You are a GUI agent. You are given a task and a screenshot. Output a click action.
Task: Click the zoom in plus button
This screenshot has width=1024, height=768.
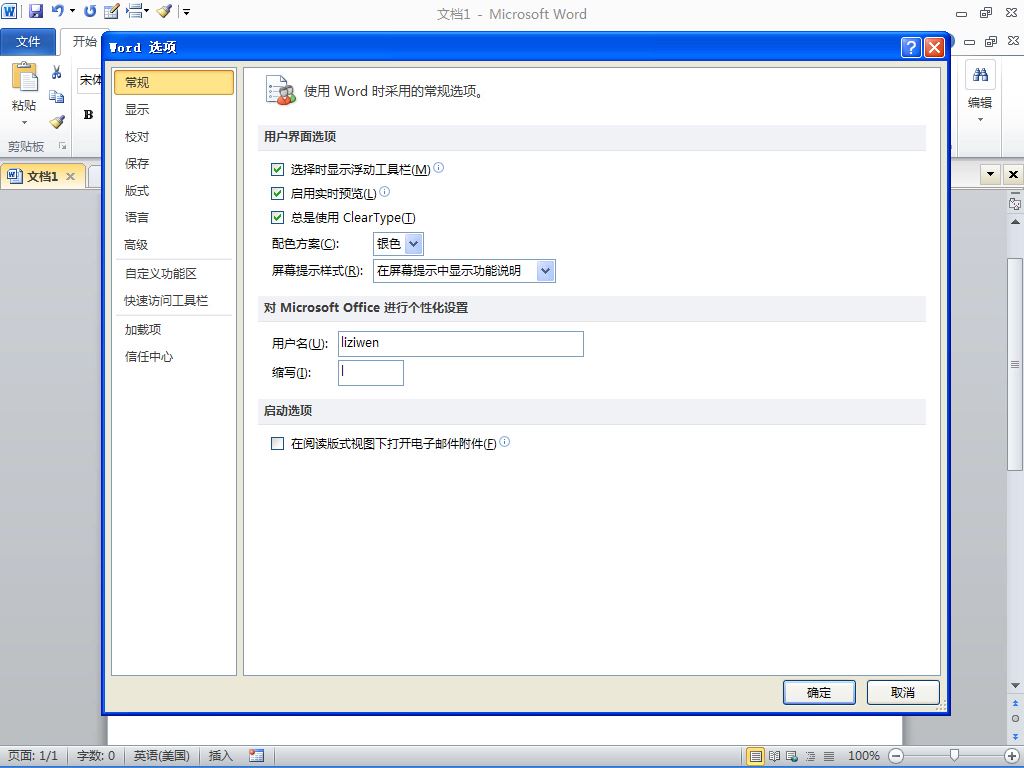coord(1012,756)
